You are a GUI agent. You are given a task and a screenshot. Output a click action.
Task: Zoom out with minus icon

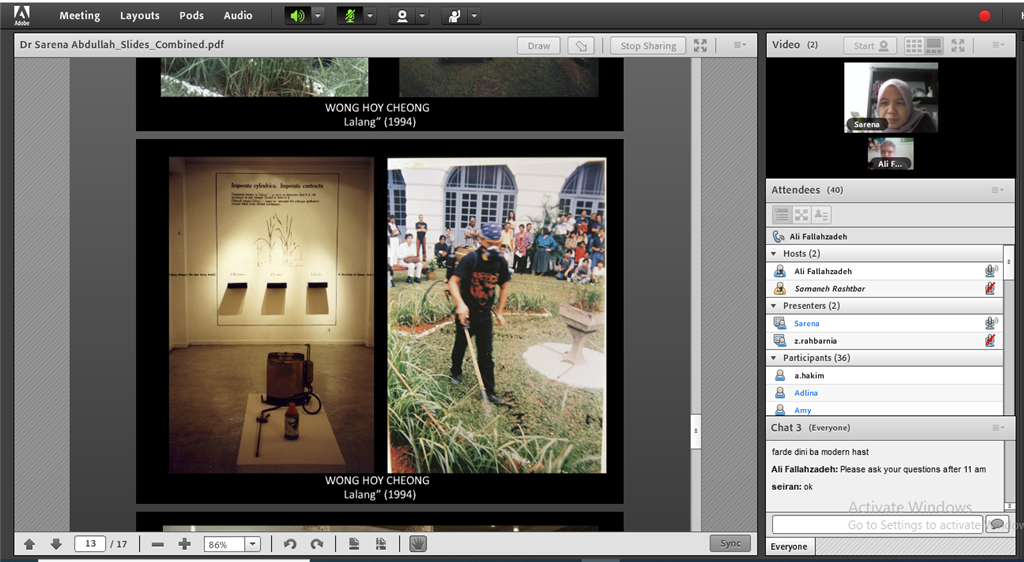(157, 544)
